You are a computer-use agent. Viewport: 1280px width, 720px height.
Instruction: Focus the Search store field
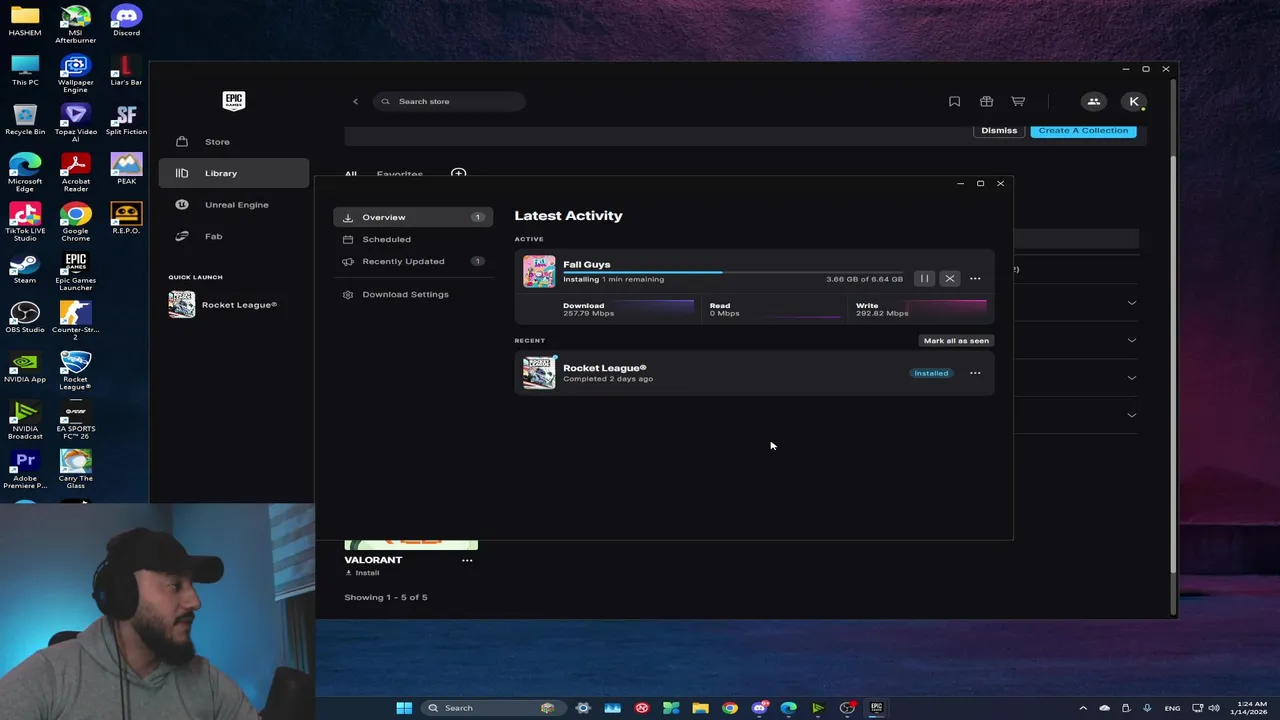449,101
